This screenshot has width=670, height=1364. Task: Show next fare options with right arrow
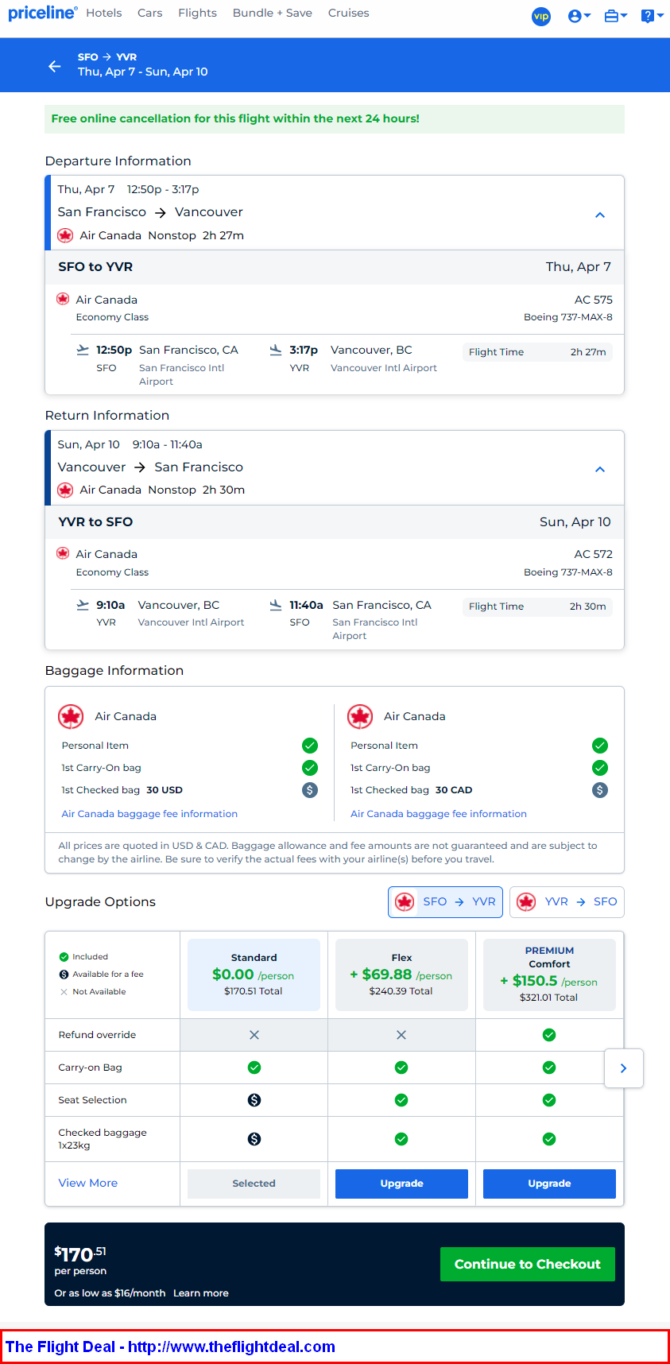pyautogui.click(x=623, y=1068)
